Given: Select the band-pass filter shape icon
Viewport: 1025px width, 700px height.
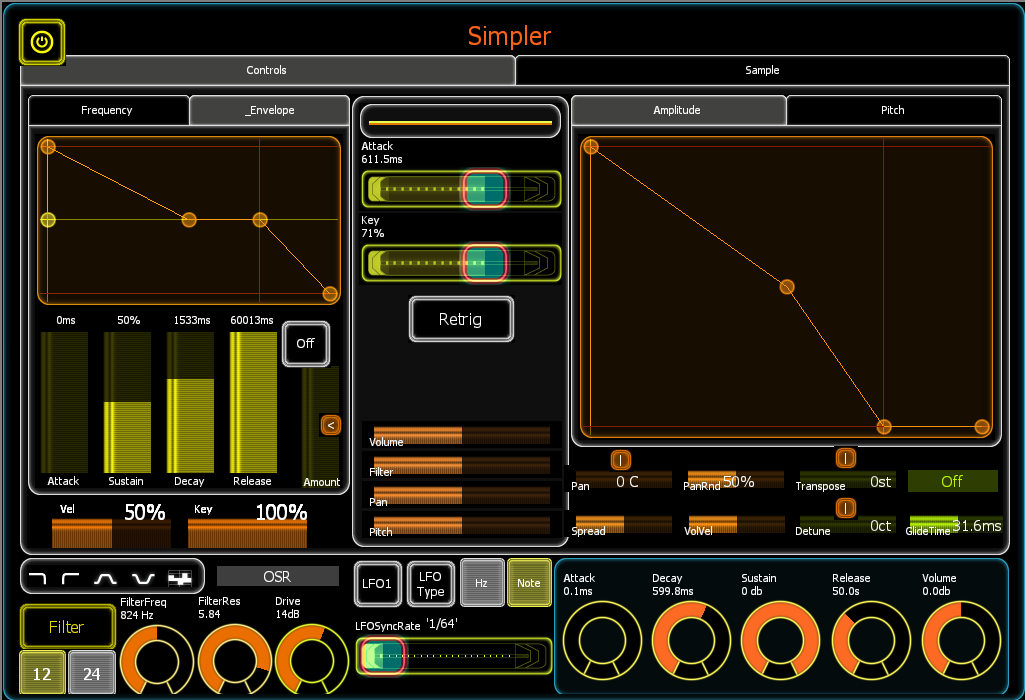Looking at the screenshot, I should tap(105, 578).
